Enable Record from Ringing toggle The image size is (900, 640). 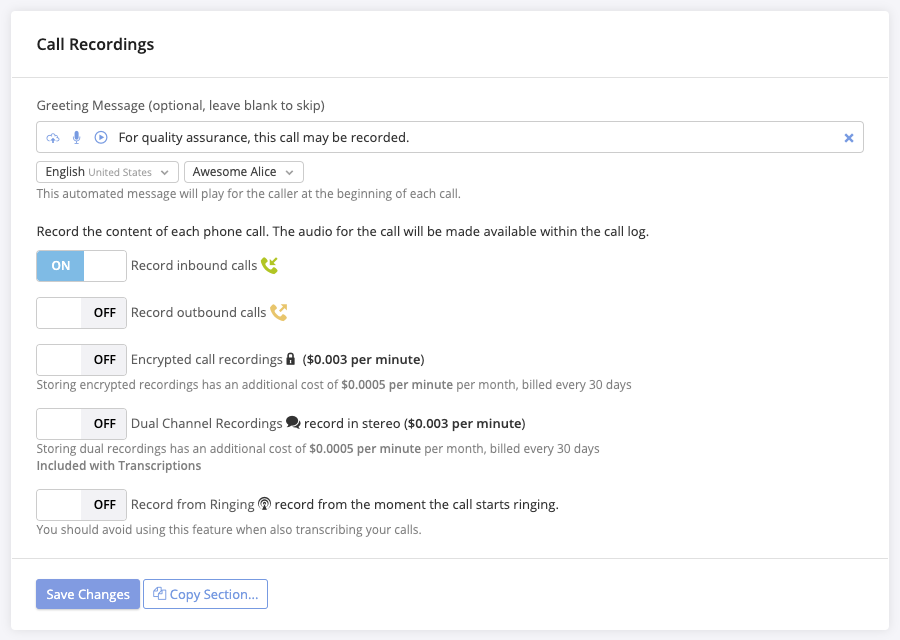point(82,505)
